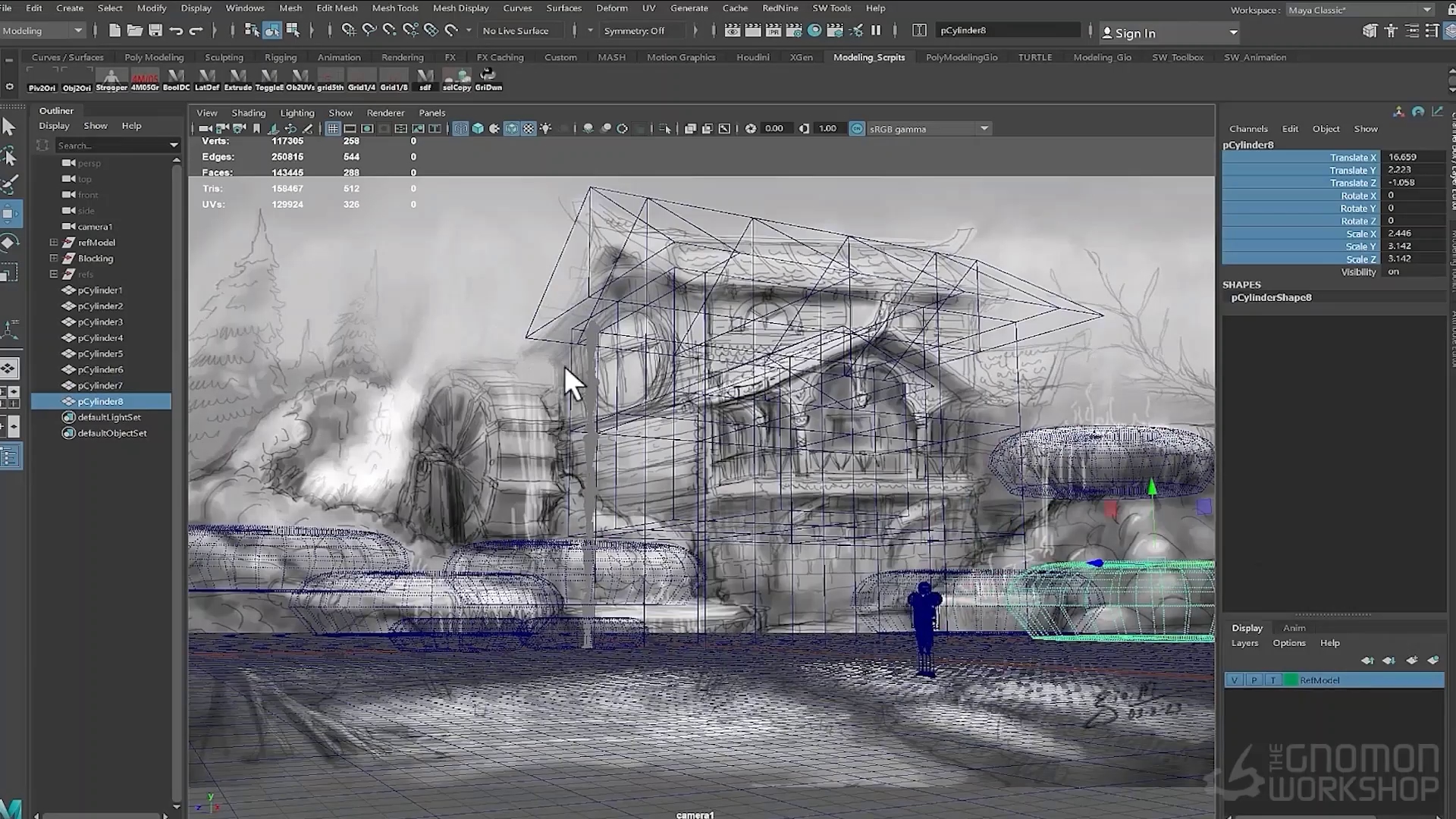Run the selCopy shelf tool

457,80
